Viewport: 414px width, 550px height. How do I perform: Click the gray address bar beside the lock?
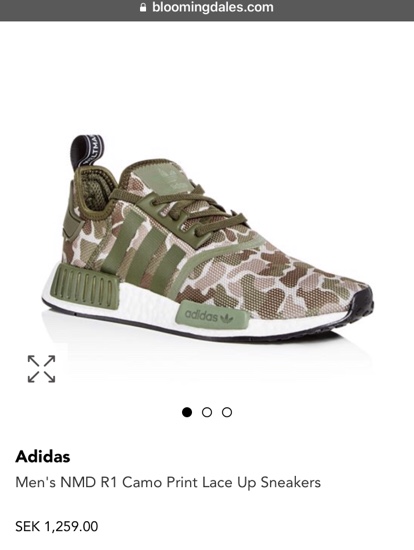click(207, 10)
